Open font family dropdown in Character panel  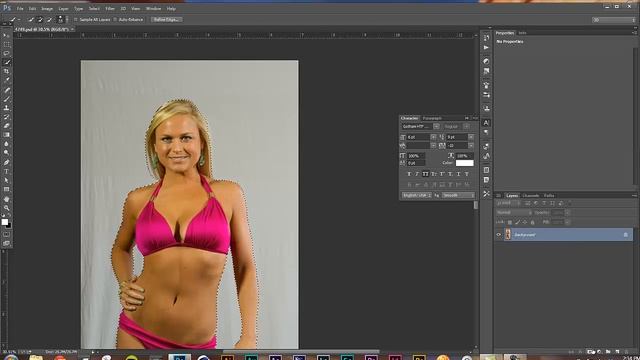click(436, 127)
